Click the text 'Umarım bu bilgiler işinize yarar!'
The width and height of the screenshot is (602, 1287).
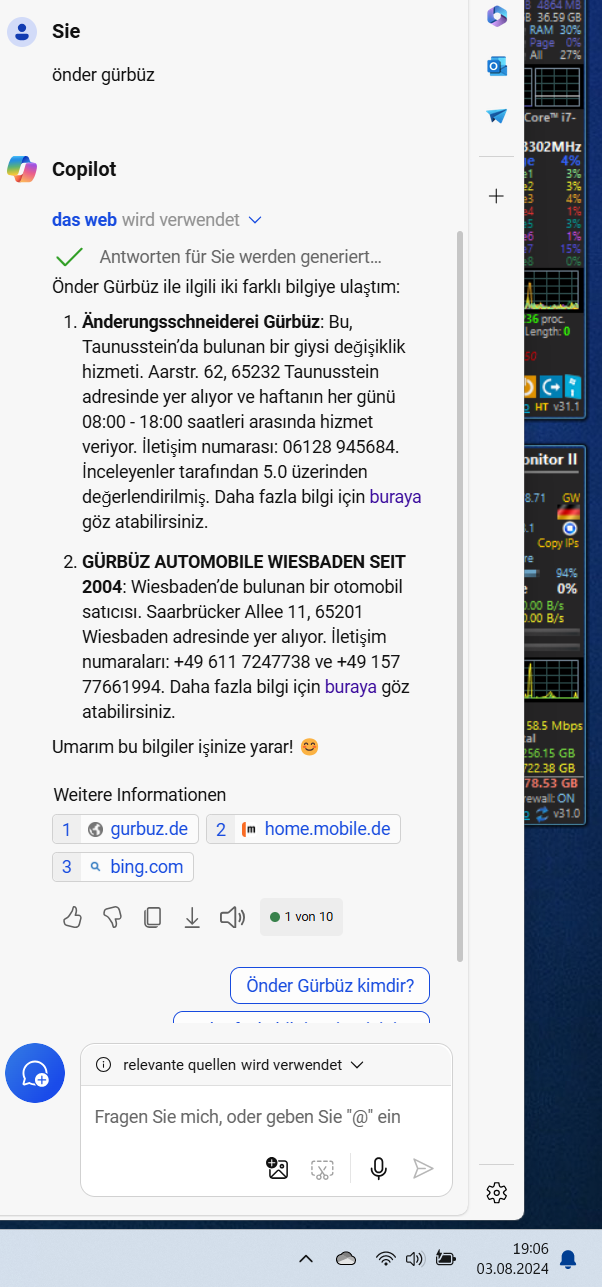173,746
